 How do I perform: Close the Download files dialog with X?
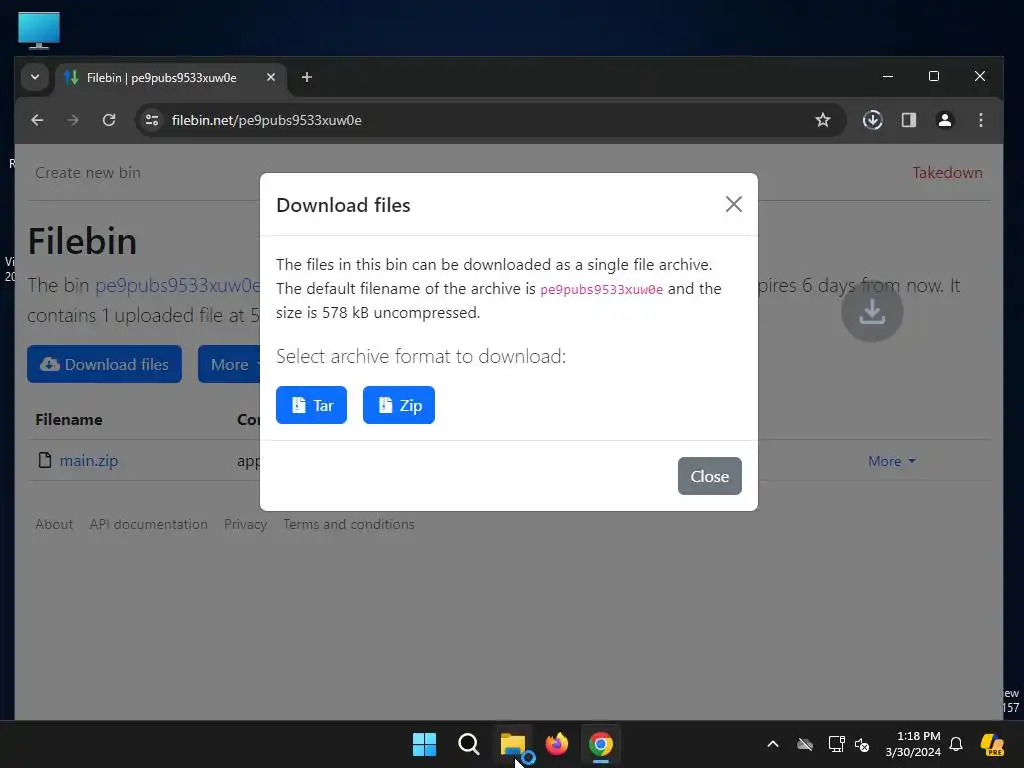click(733, 204)
